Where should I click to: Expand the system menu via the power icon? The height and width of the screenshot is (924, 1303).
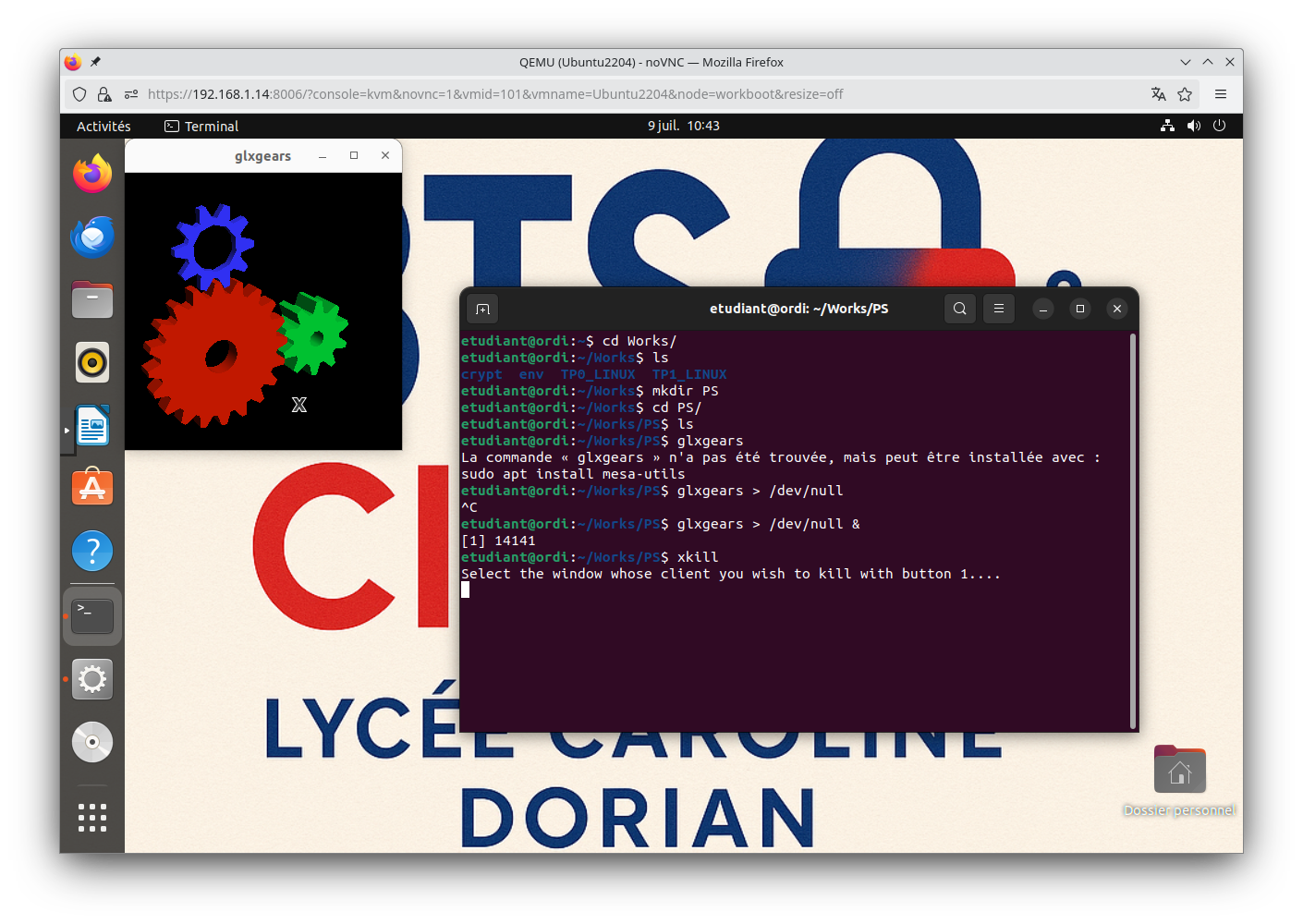pyautogui.click(x=1219, y=126)
